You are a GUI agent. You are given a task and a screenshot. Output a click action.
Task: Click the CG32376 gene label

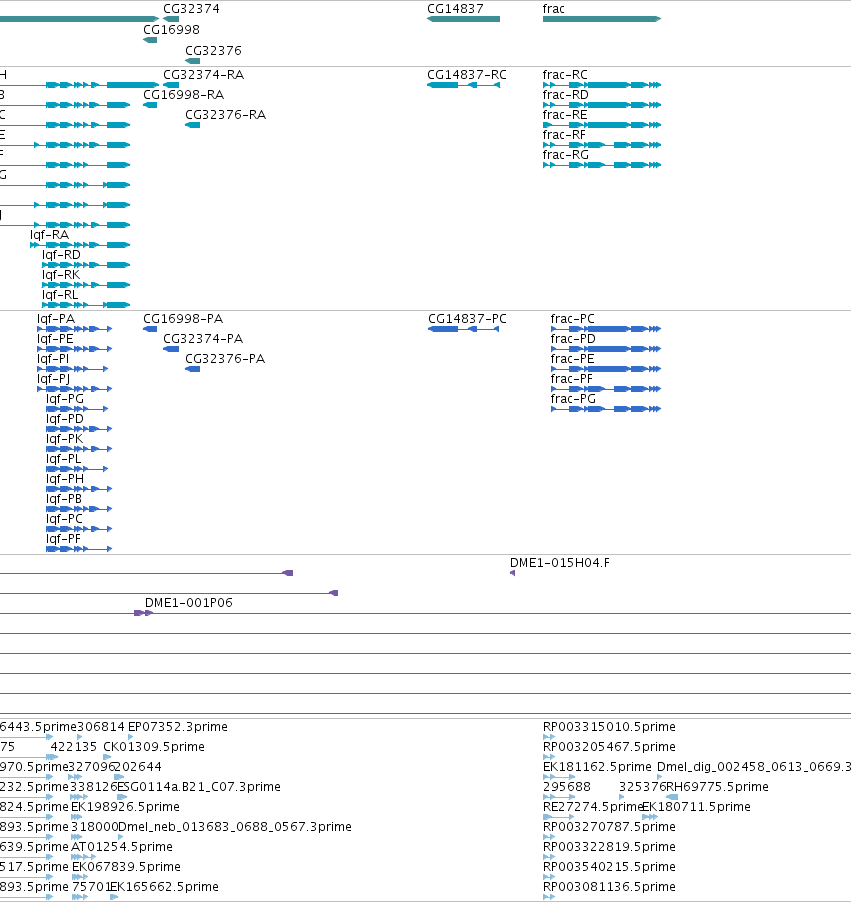click(213, 51)
